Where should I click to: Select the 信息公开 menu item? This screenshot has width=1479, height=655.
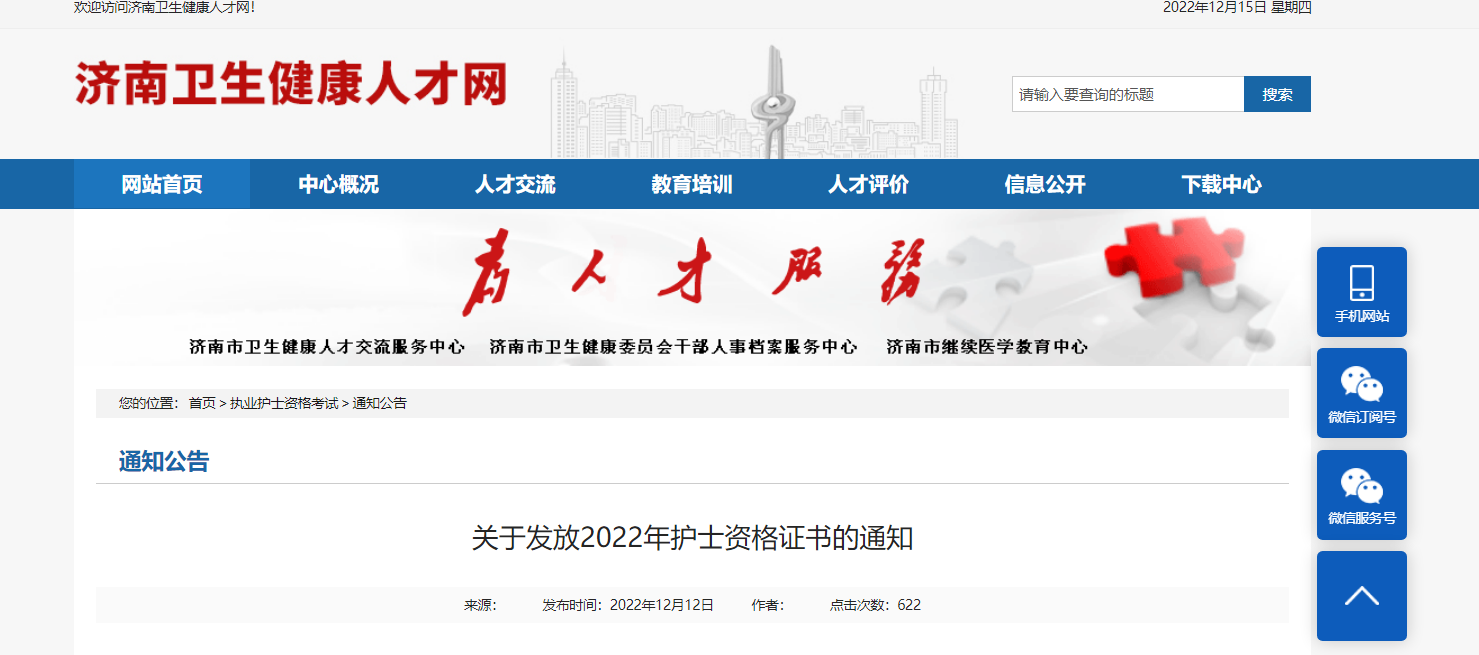tap(1045, 184)
